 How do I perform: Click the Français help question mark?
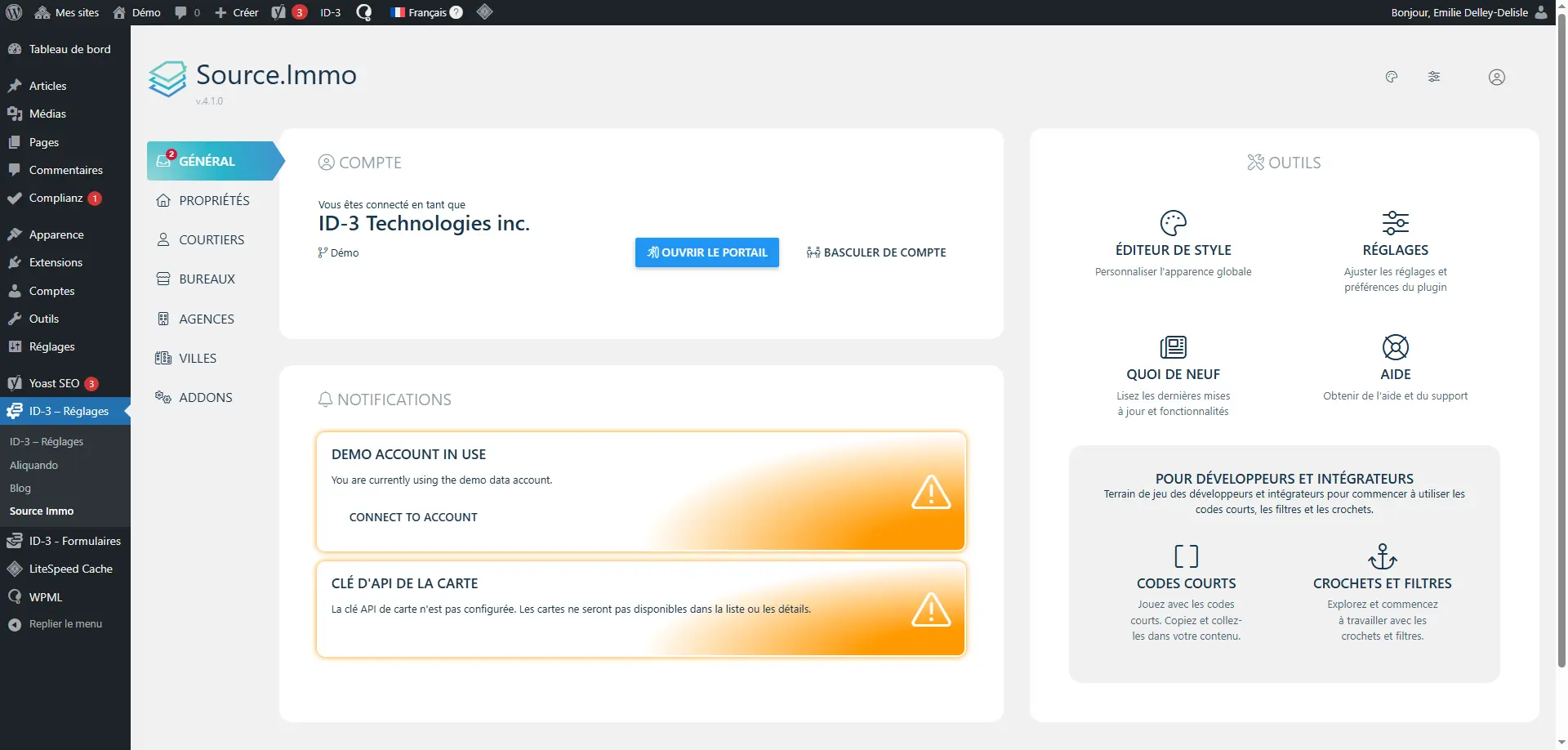tap(457, 12)
